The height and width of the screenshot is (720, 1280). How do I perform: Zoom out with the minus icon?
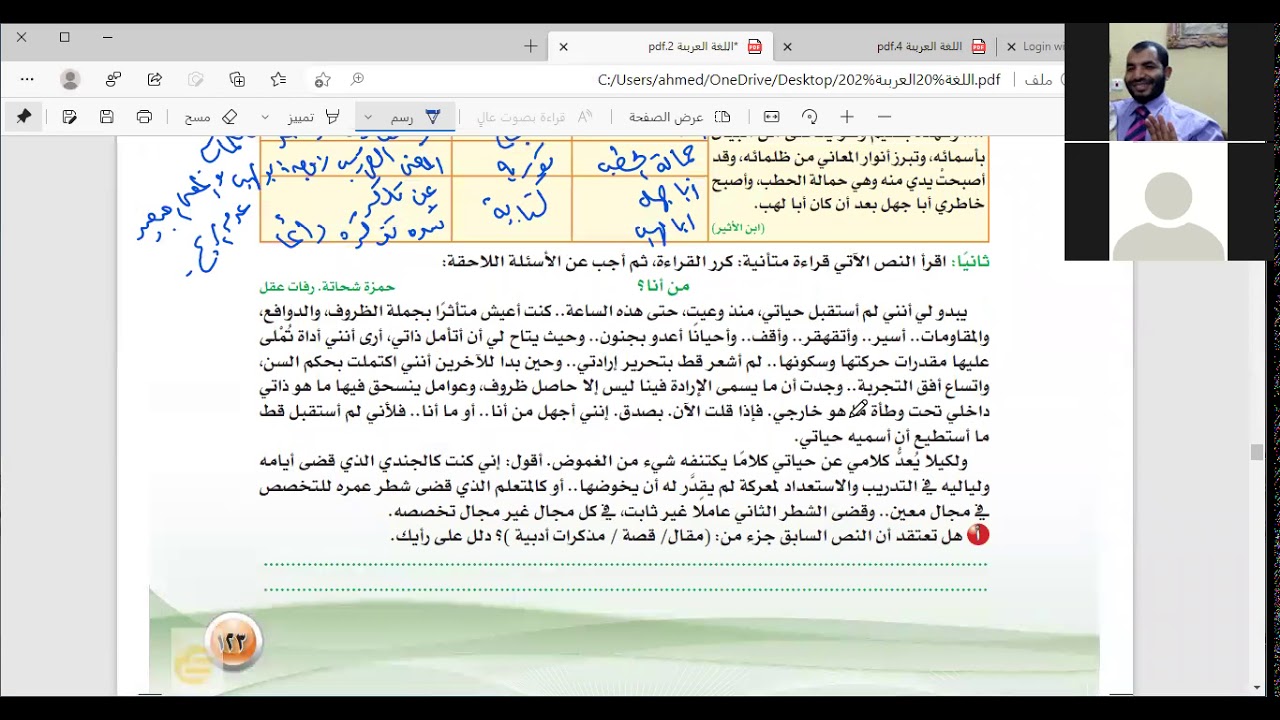pos(884,117)
